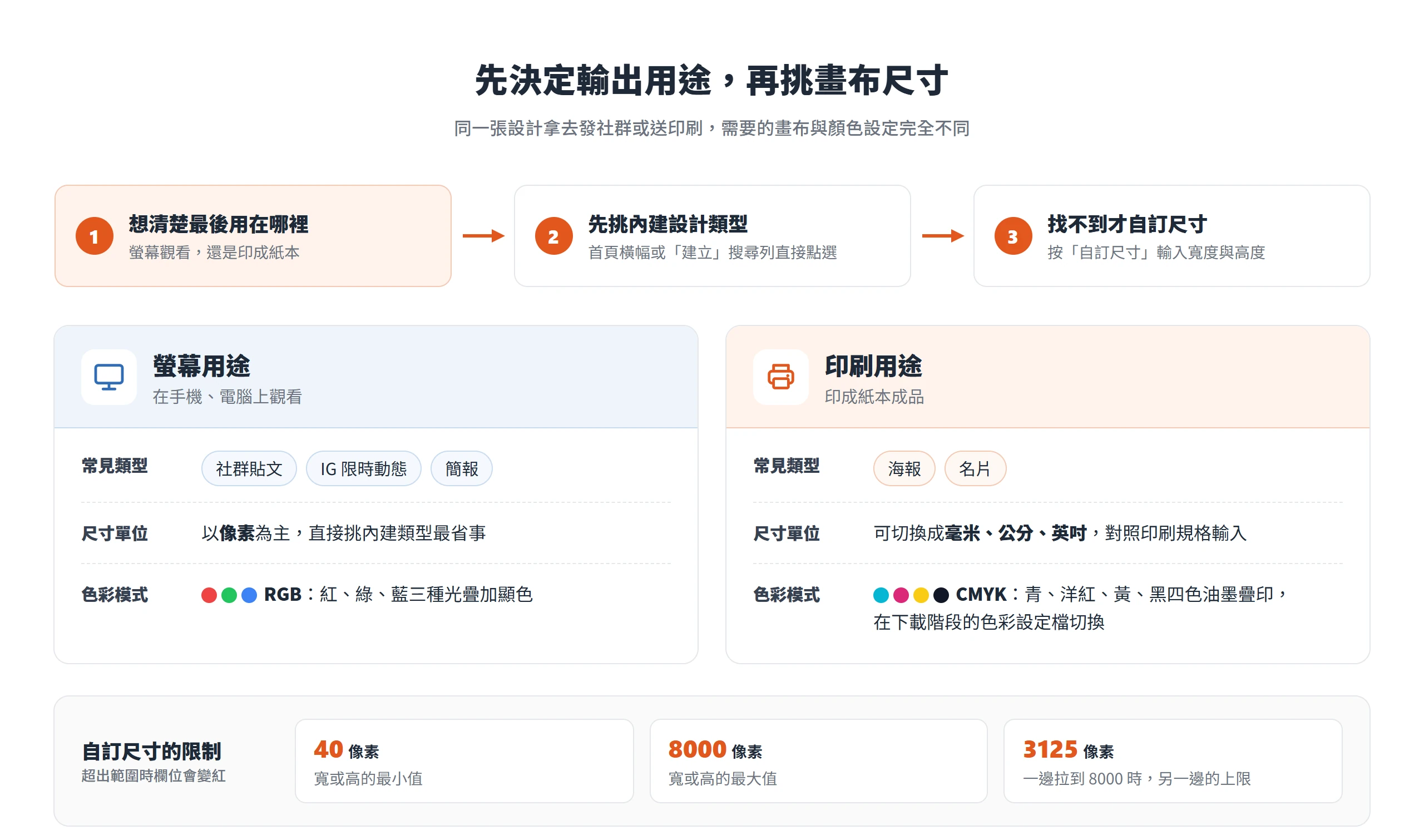Viewport: 1424px width, 840px height.
Task: Click the 色彩模式 label in screen panel
Action: click(x=115, y=595)
